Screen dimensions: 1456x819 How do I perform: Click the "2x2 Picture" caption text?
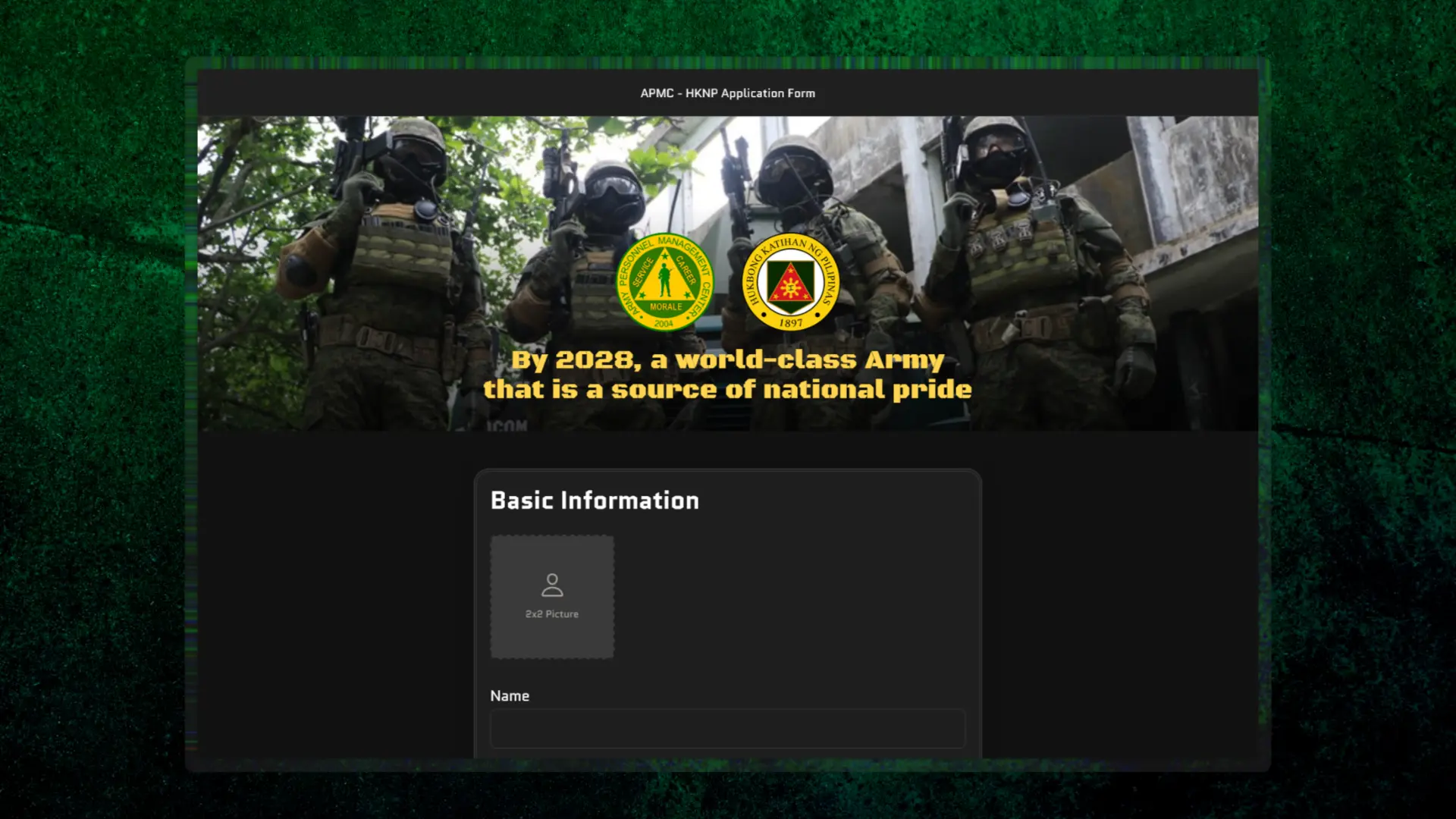tap(552, 614)
